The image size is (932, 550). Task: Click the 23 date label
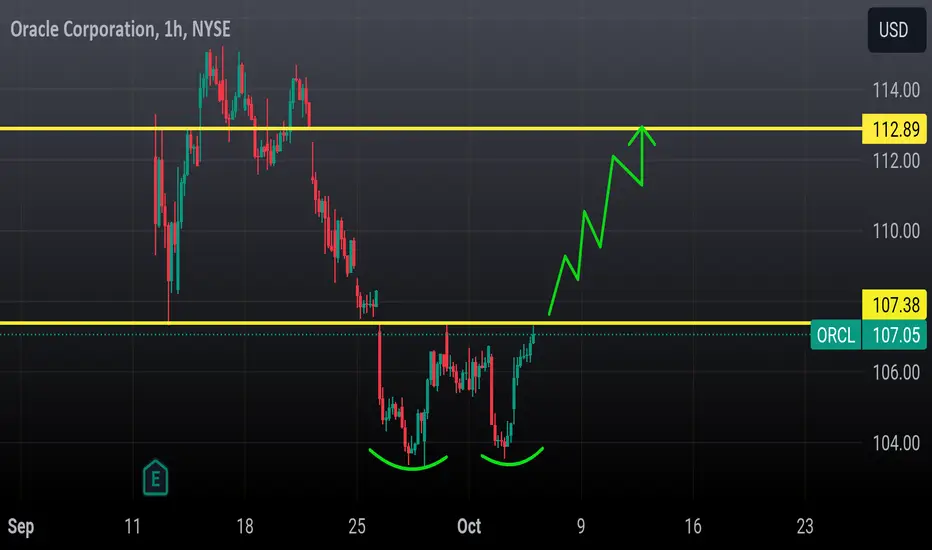pos(805,526)
